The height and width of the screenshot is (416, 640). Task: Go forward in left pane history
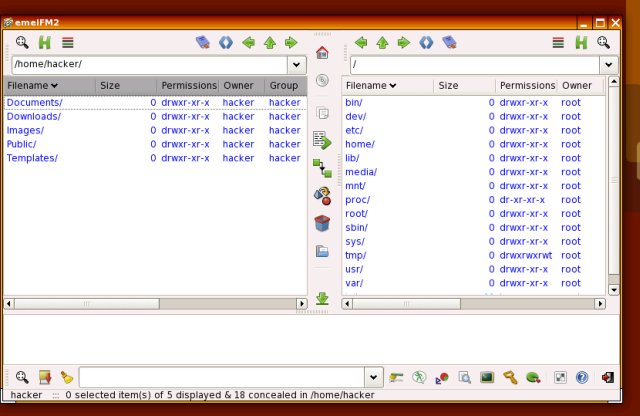pyautogui.click(x=291, y=42)
